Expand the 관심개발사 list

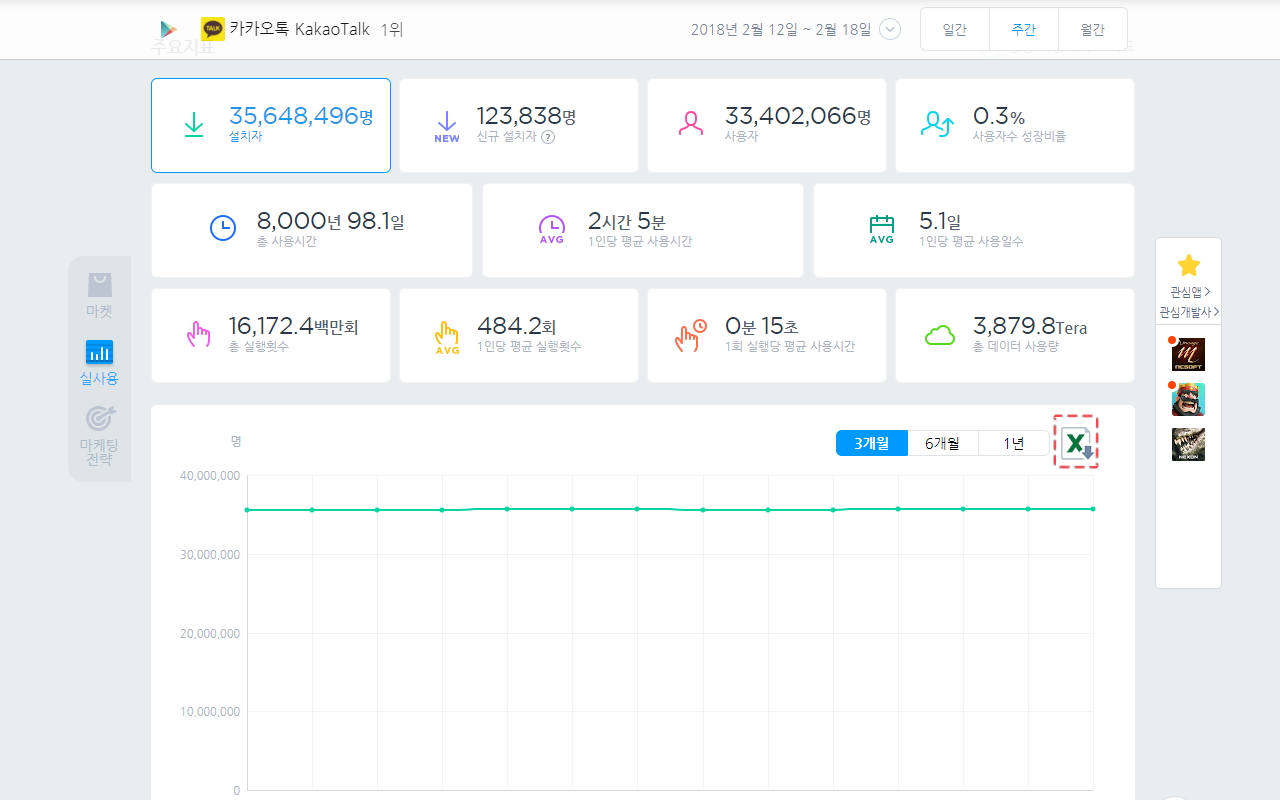click(1188, 312)
